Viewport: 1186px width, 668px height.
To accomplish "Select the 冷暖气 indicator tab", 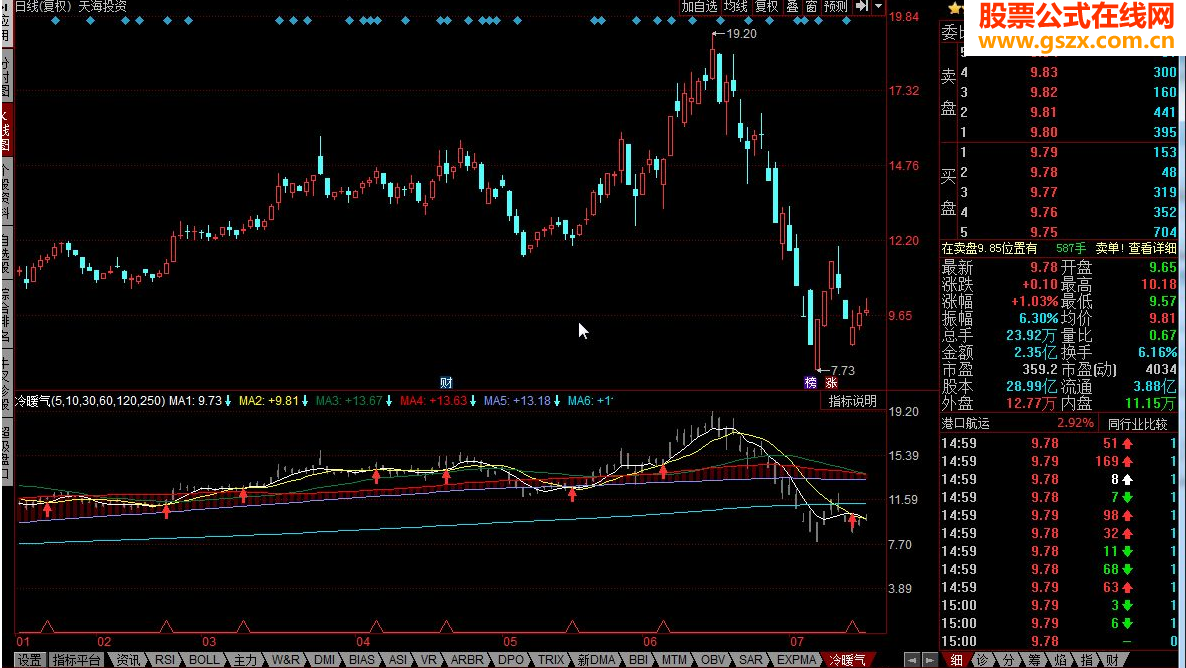I will [x=848, y=660].
